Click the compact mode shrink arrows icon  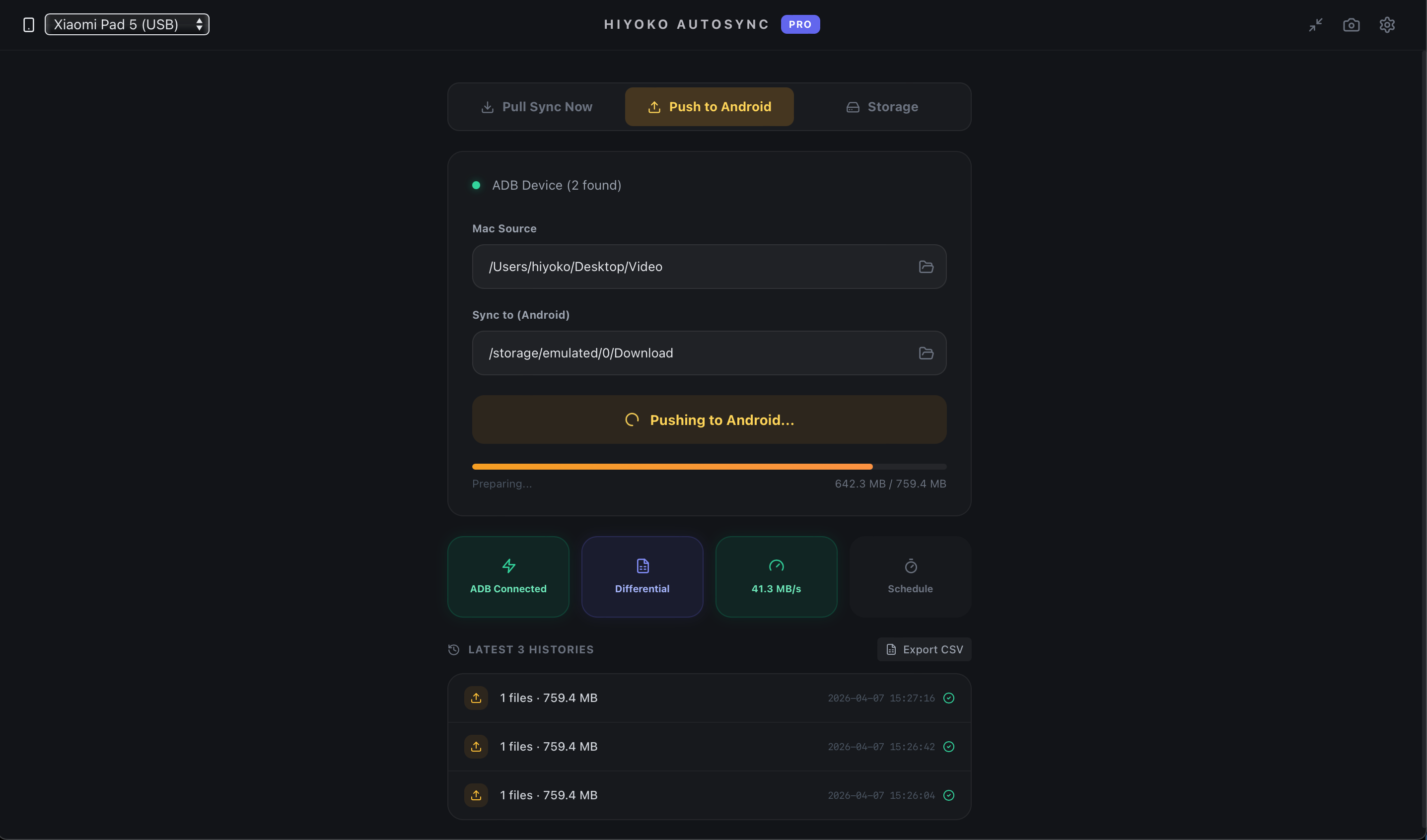1315,25
